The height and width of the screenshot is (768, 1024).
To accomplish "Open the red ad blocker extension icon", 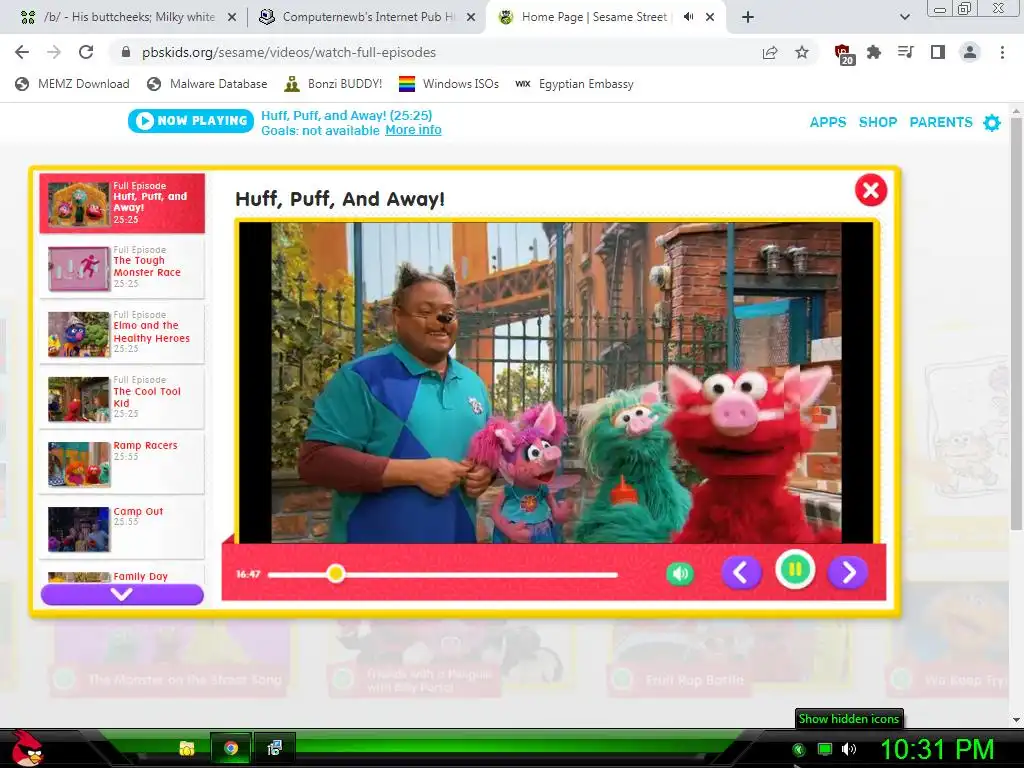I will (x=843, y=54).
